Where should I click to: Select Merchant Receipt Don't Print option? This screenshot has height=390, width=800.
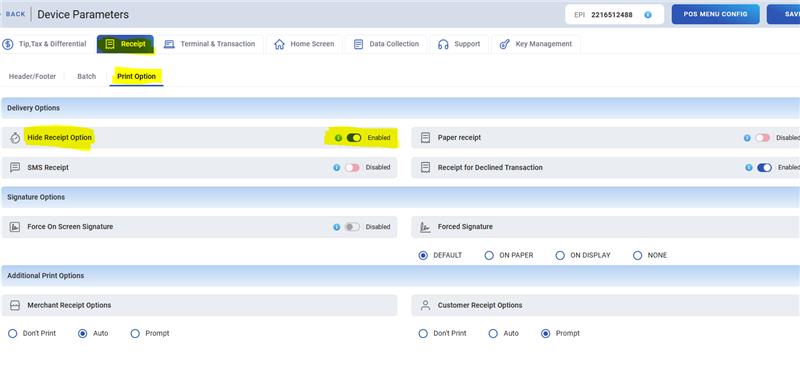(13, 333)
